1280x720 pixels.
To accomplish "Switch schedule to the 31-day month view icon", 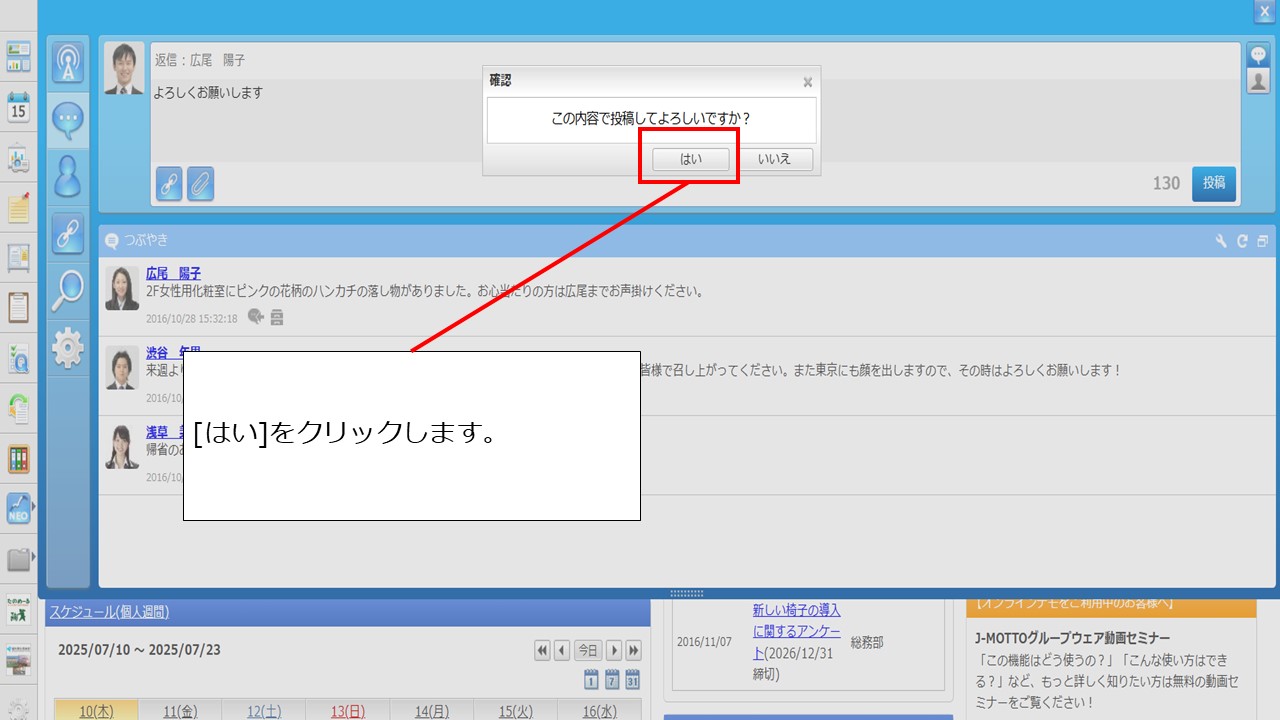I will (x=632, y=681).
